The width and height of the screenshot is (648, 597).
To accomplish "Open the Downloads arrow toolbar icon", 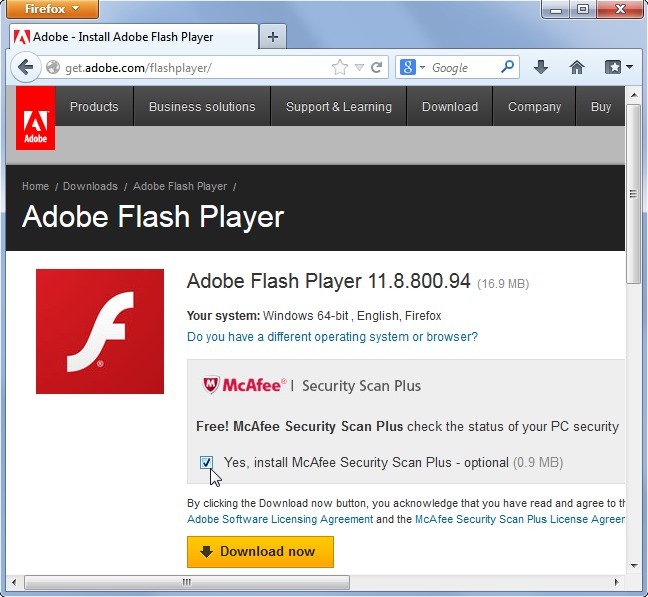I will click(541, 67).
